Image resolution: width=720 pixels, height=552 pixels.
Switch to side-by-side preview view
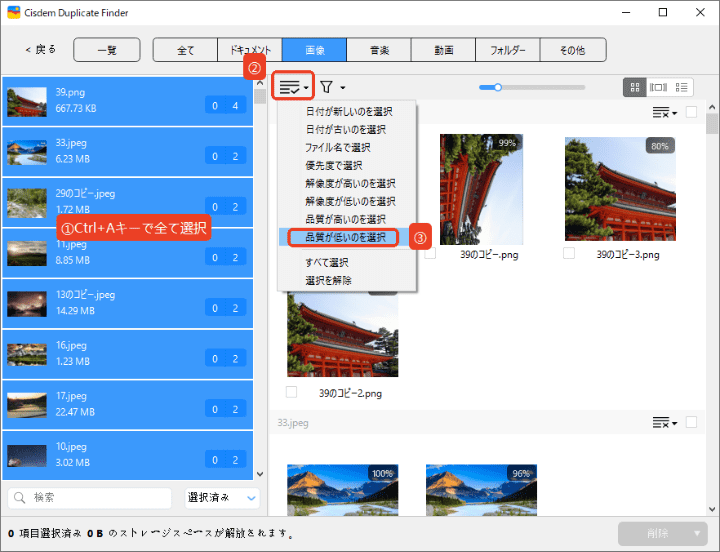[x=658, y=87]
